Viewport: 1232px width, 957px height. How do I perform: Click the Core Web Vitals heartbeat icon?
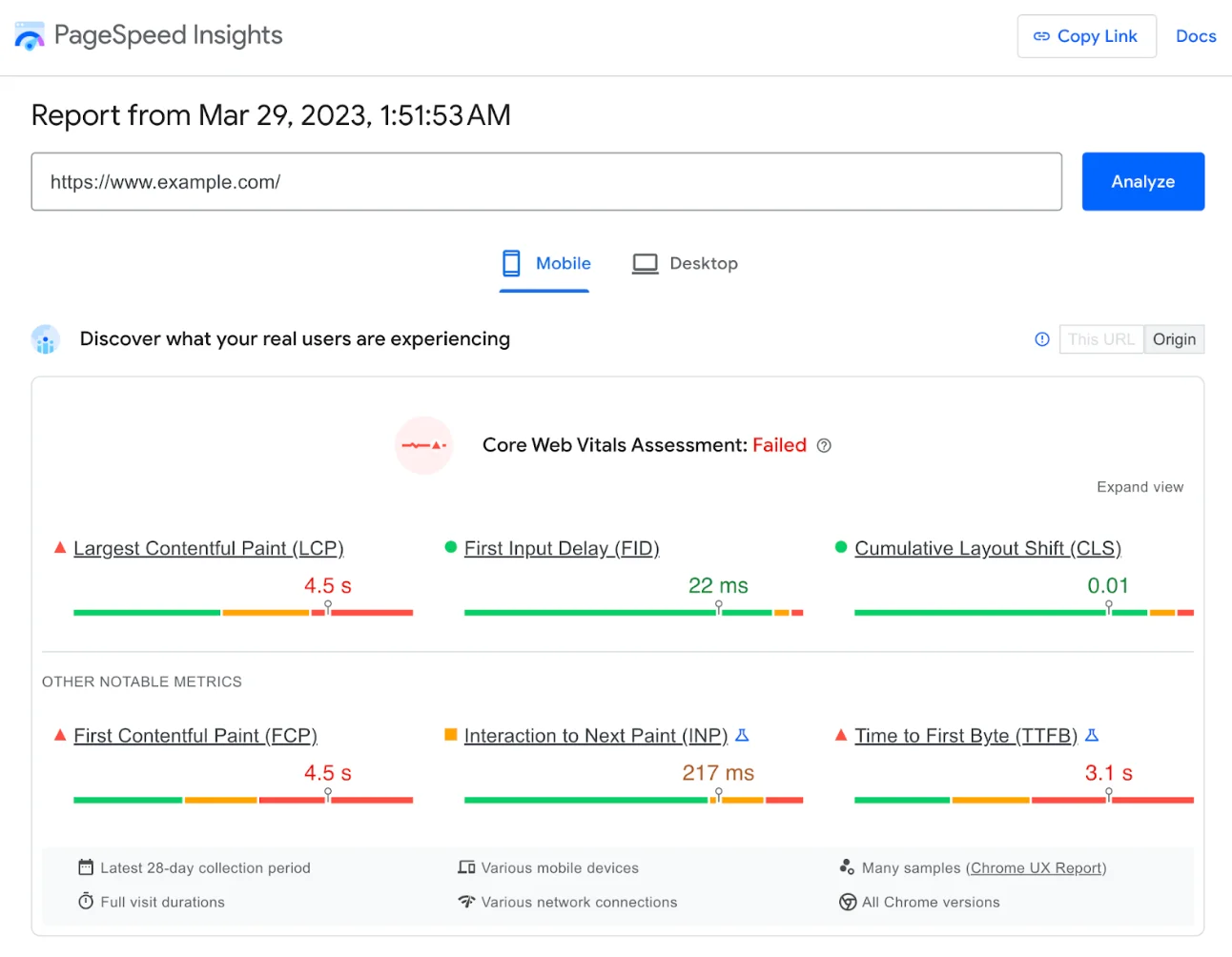423,444
